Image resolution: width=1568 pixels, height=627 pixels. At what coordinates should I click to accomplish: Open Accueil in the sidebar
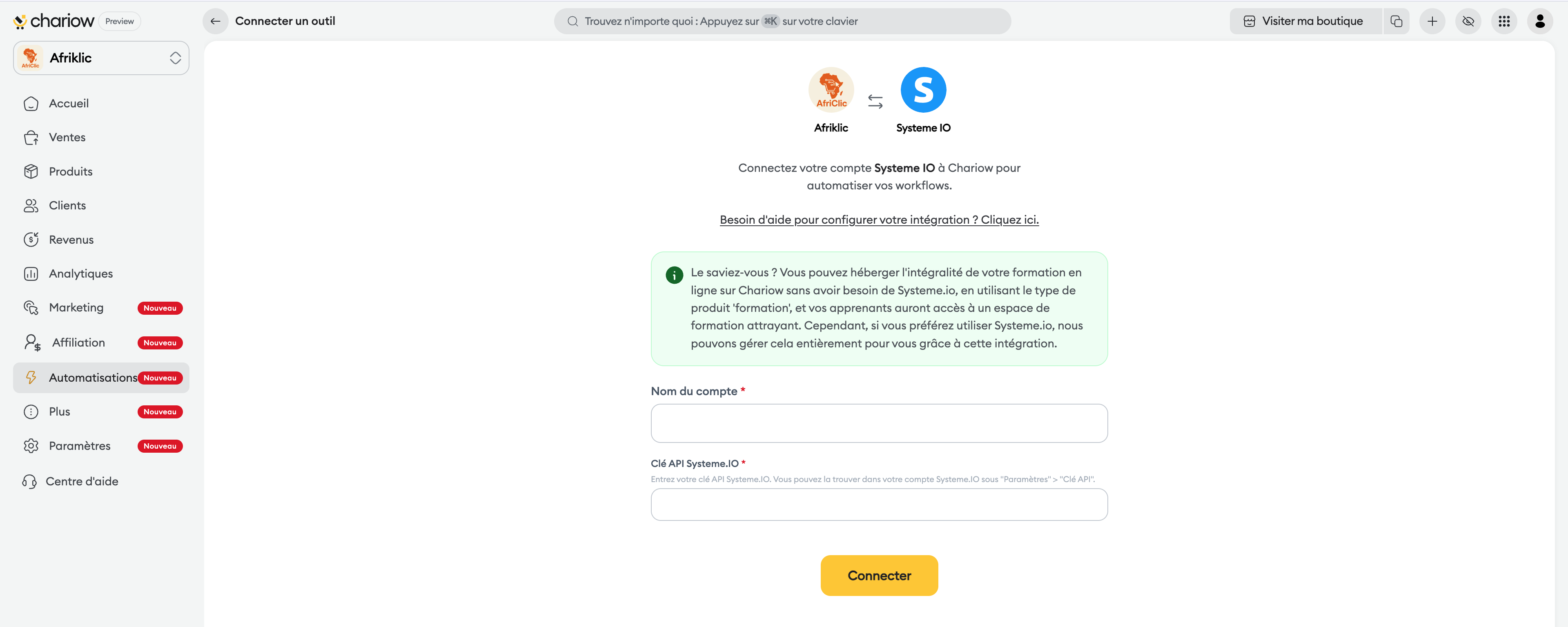click(69, 104)
